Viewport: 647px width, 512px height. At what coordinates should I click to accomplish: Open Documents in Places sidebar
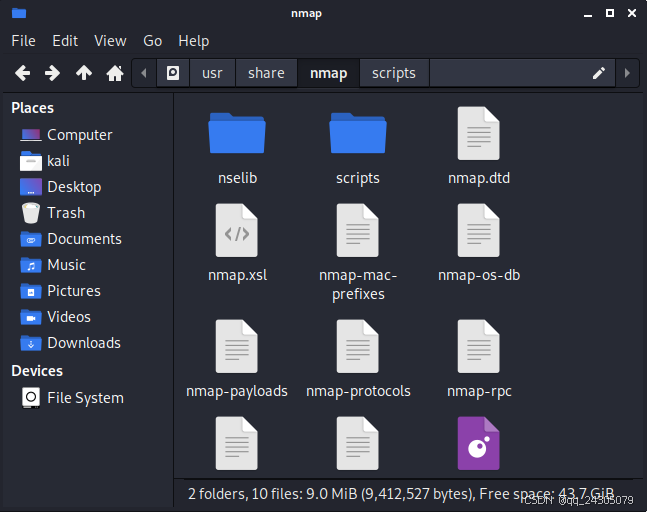pyautogui.click(x=84, y=239)
